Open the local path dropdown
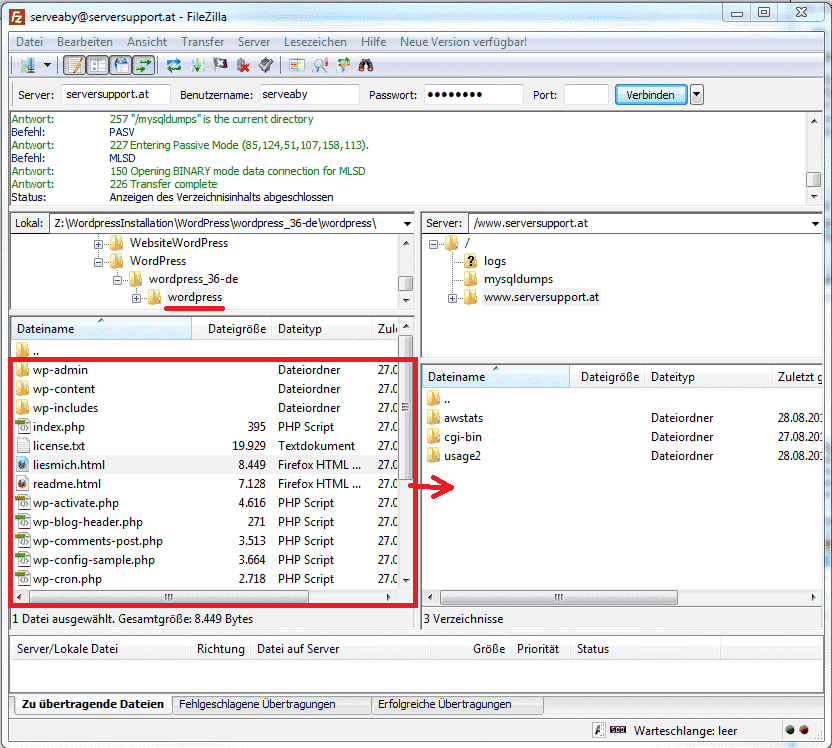The height and width of the screenshot is (748, 832). tap(406, 223)
